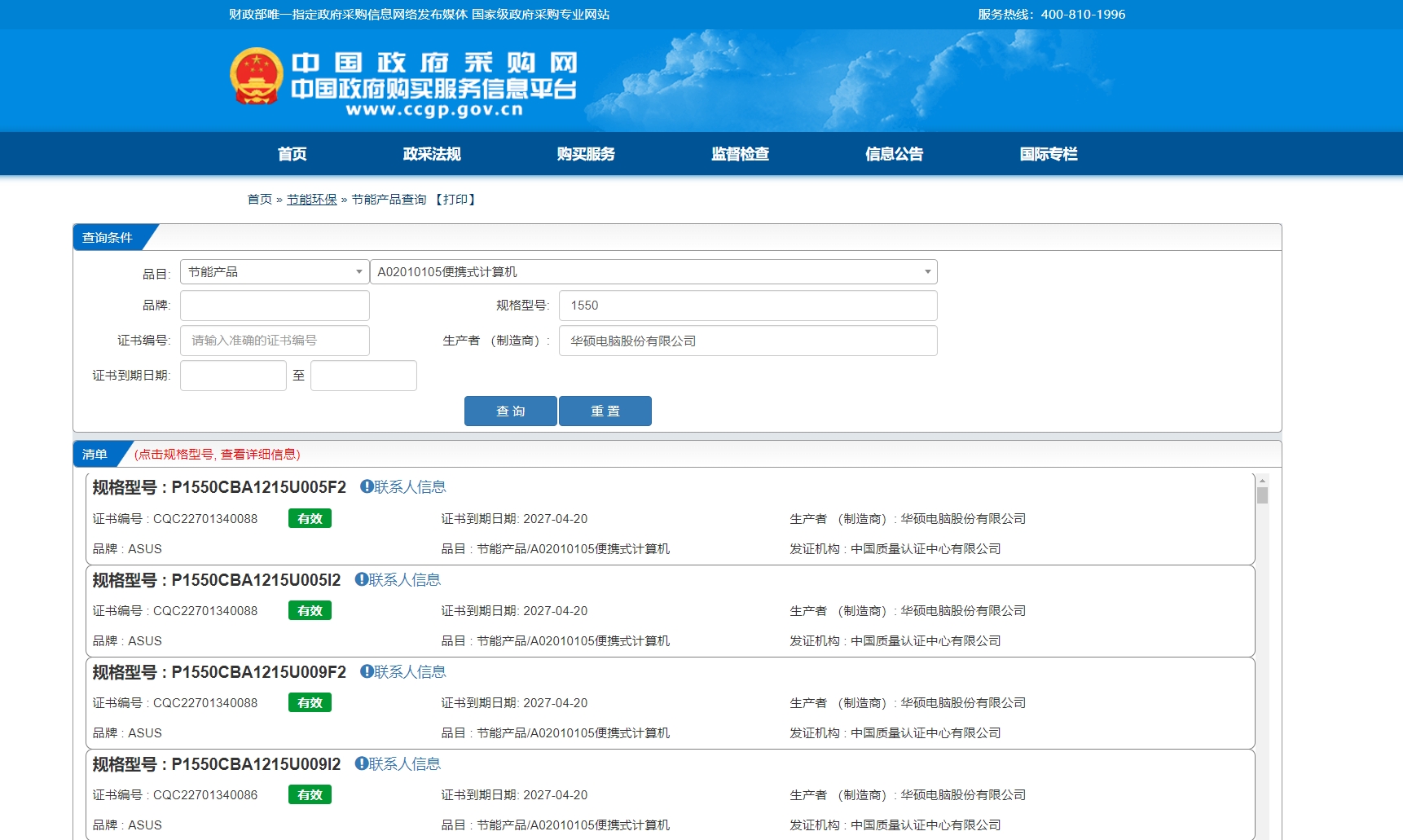Click the certificate expiry end date field
Screen dimensions: 1403x840
tap(363, 376)
